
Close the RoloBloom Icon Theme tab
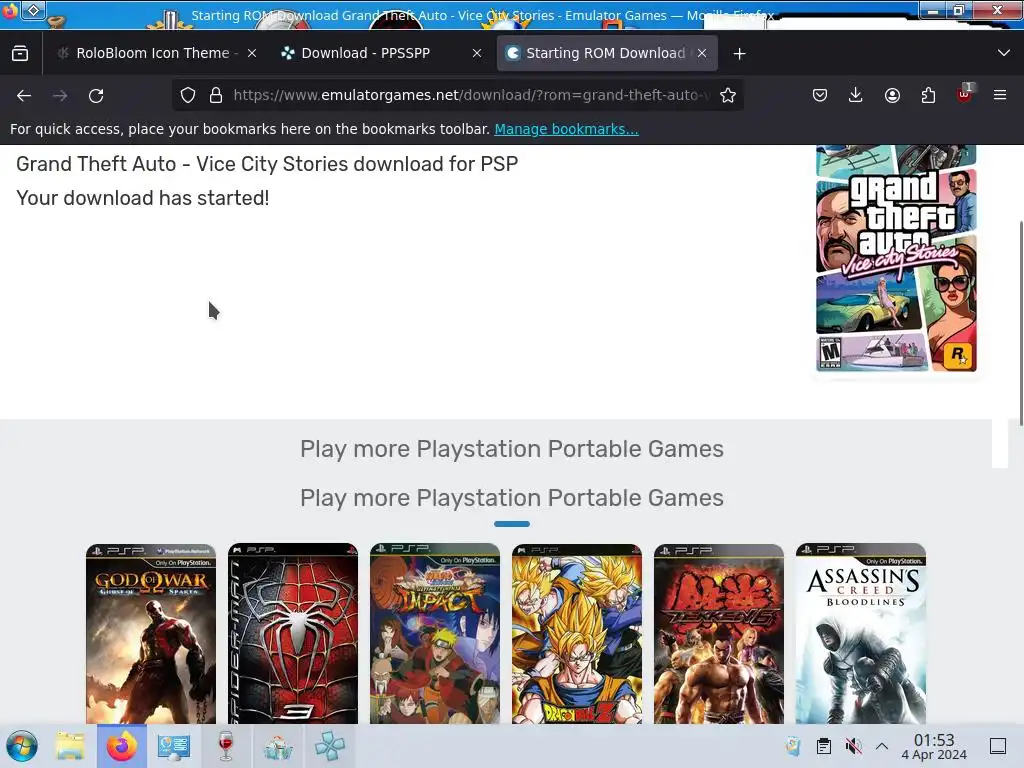pos(252,54)
